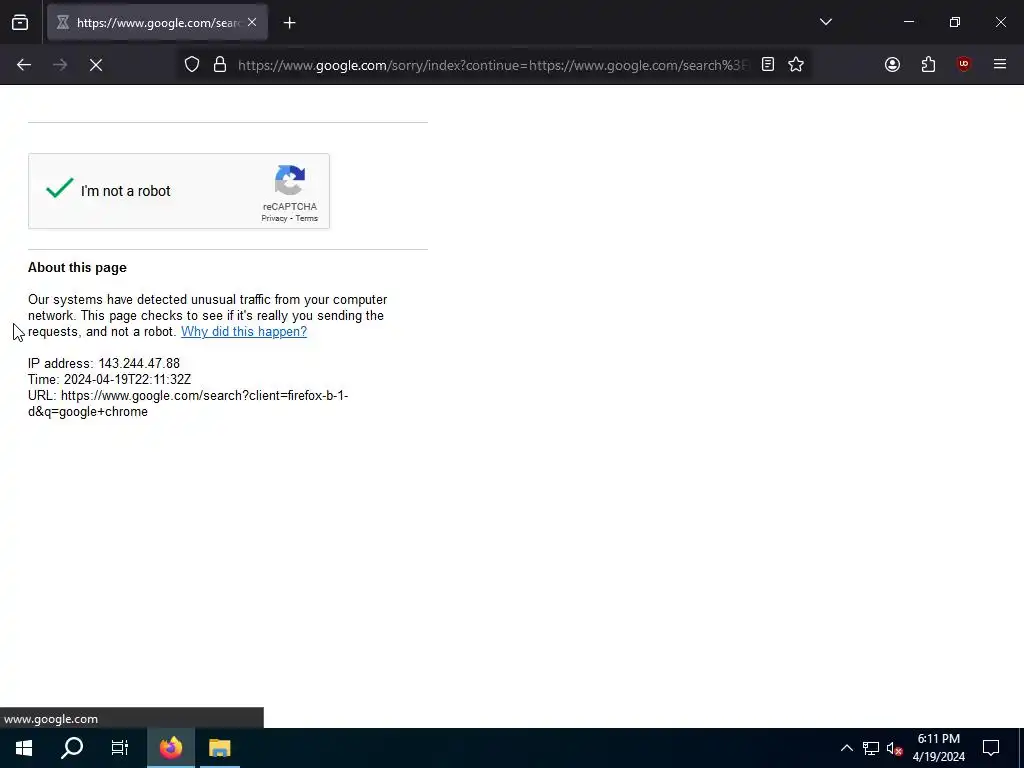Screen dimensions: 1024x768
Task: Expand the list all tabs chevron
Action: tap(825, 22)
